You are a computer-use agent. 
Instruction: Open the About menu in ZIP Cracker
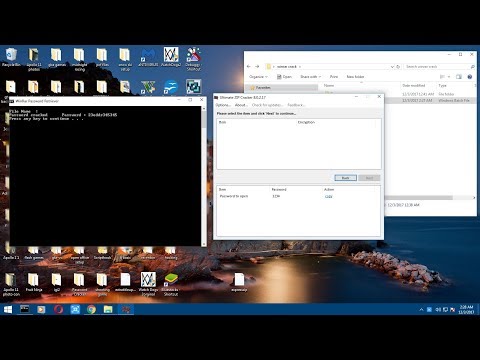[x=241, y=105]
